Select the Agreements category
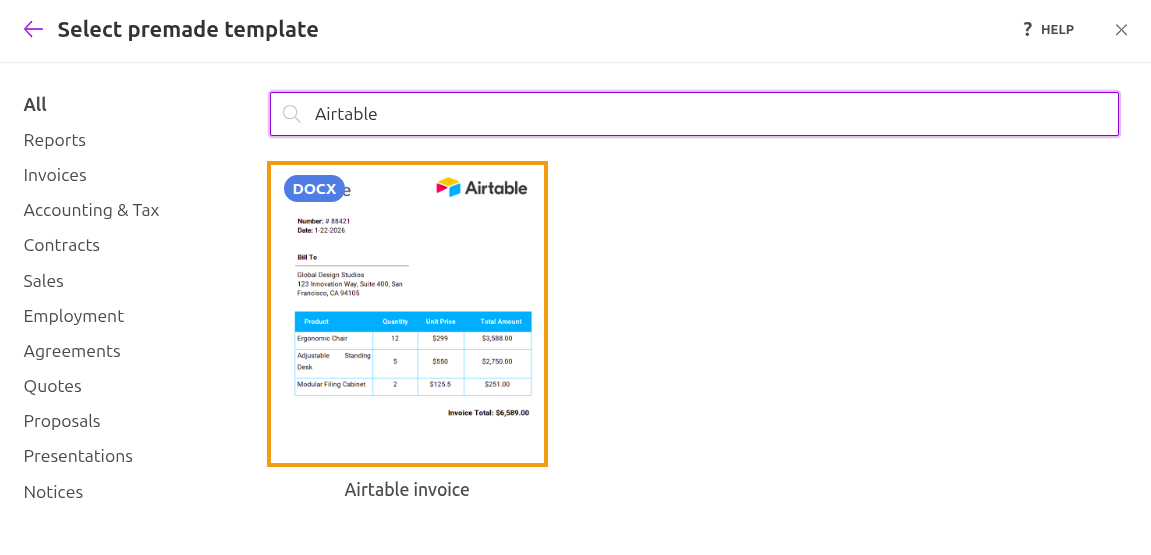The width and height of the screenshot is (1151, 555). [x=72, y=352]
